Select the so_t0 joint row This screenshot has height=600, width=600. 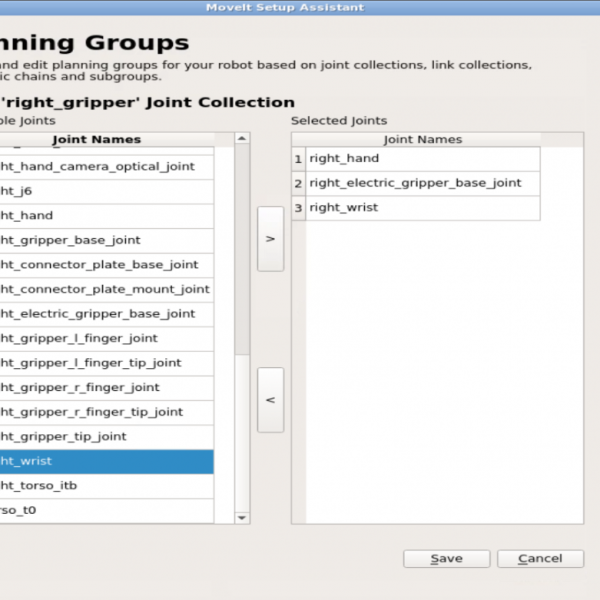point(107,510)
